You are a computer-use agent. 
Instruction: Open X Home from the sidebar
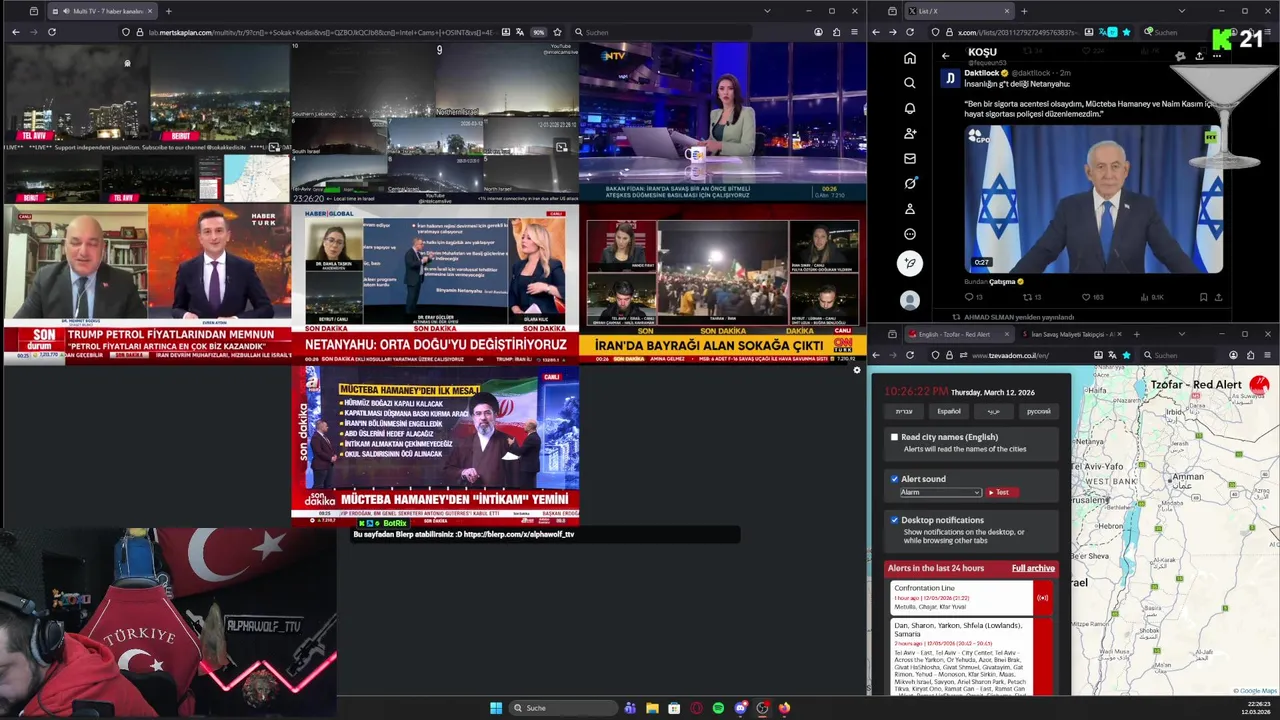pos(910,58)
